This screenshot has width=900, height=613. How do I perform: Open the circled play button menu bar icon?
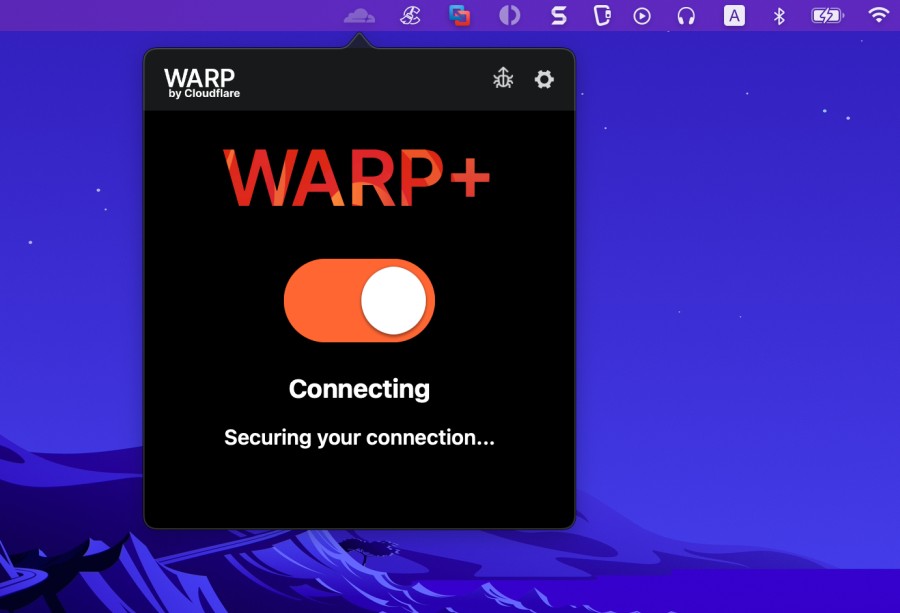[642, 16]
